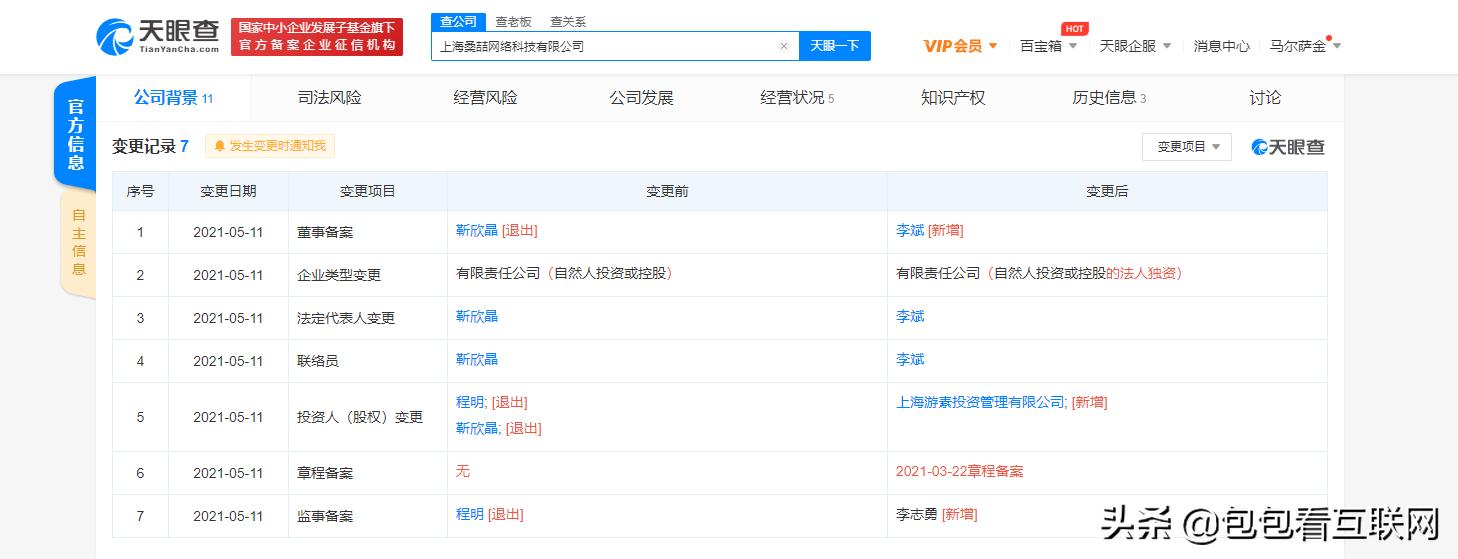Click the TianYanCha logo at top left
Viewport: 1458px width, 559px height.
157,36
